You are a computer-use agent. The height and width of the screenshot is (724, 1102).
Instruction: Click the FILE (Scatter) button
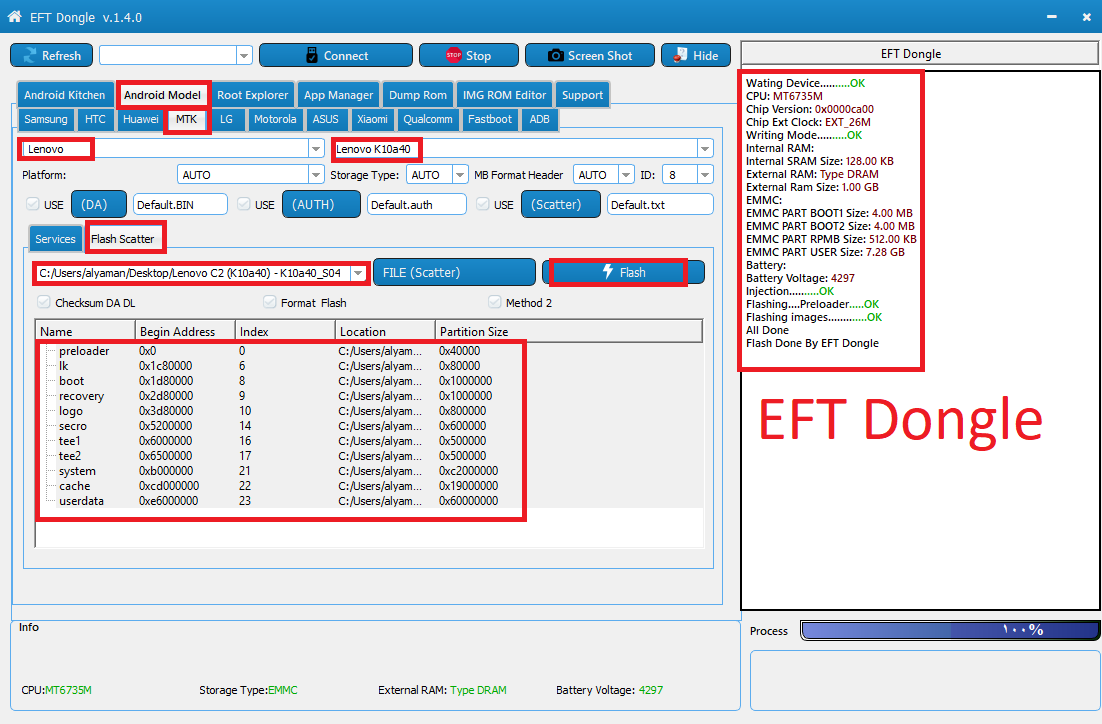tap(454, 273)
